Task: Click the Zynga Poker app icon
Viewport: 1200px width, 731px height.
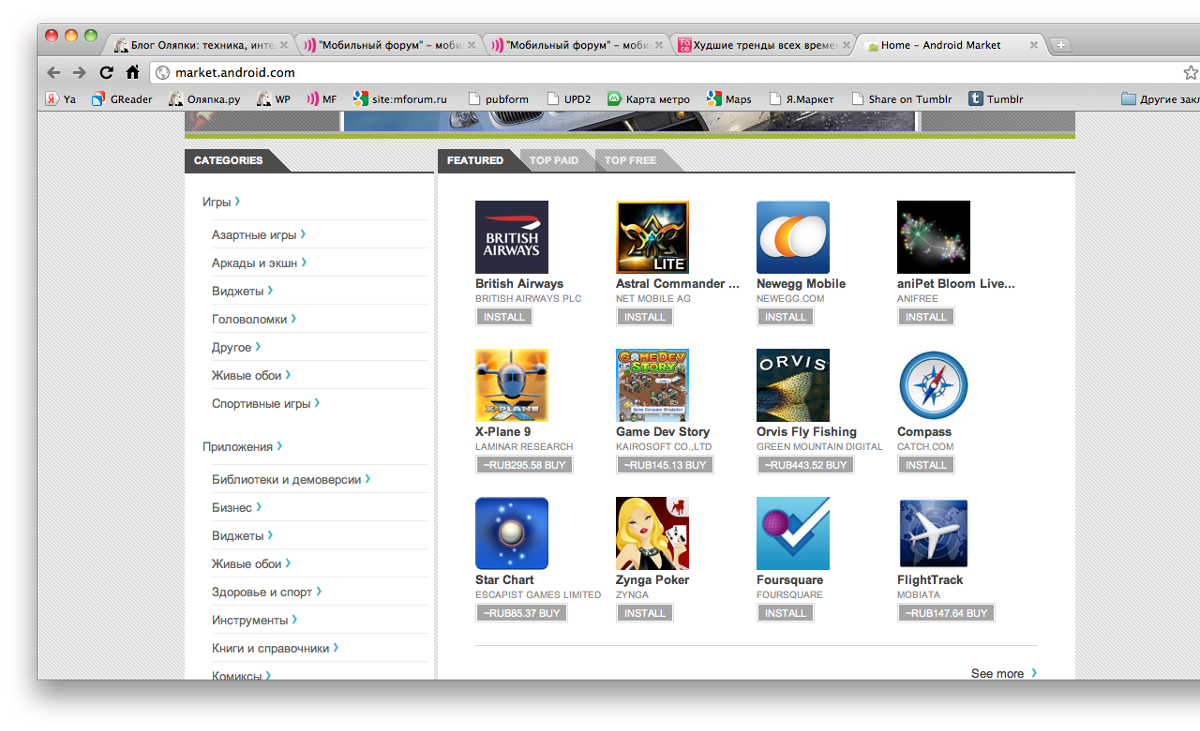Action: pyautogui.click(x=652, y=533)
